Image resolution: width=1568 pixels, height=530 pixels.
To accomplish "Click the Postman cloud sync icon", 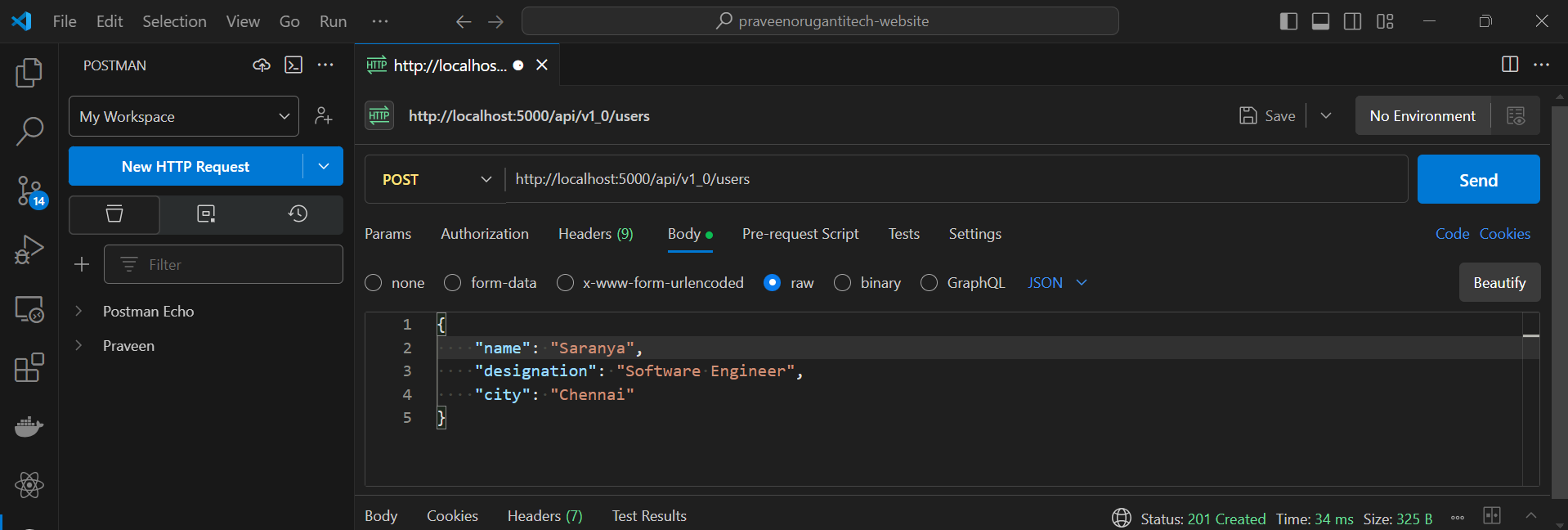I will tap(262, 65).
